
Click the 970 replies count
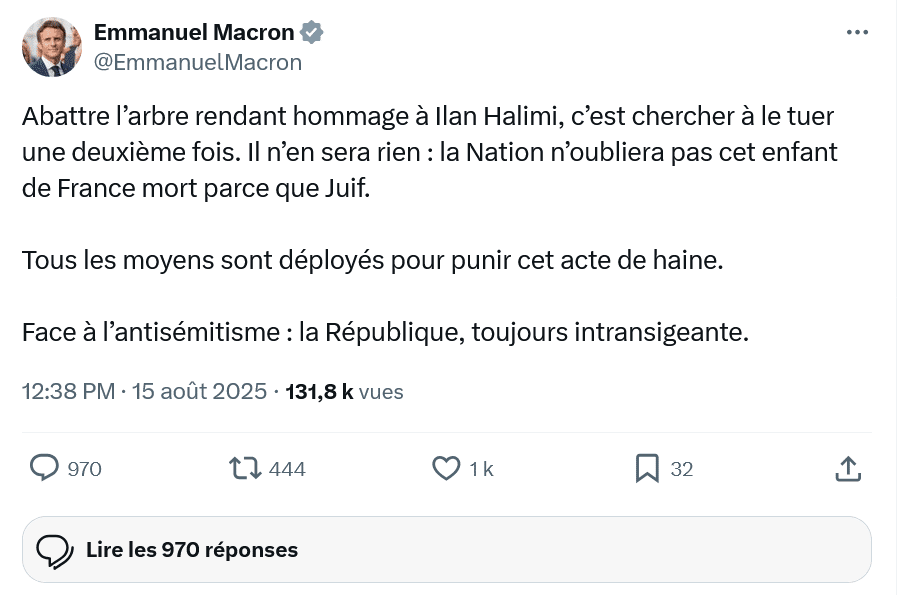tap(85, 469)
